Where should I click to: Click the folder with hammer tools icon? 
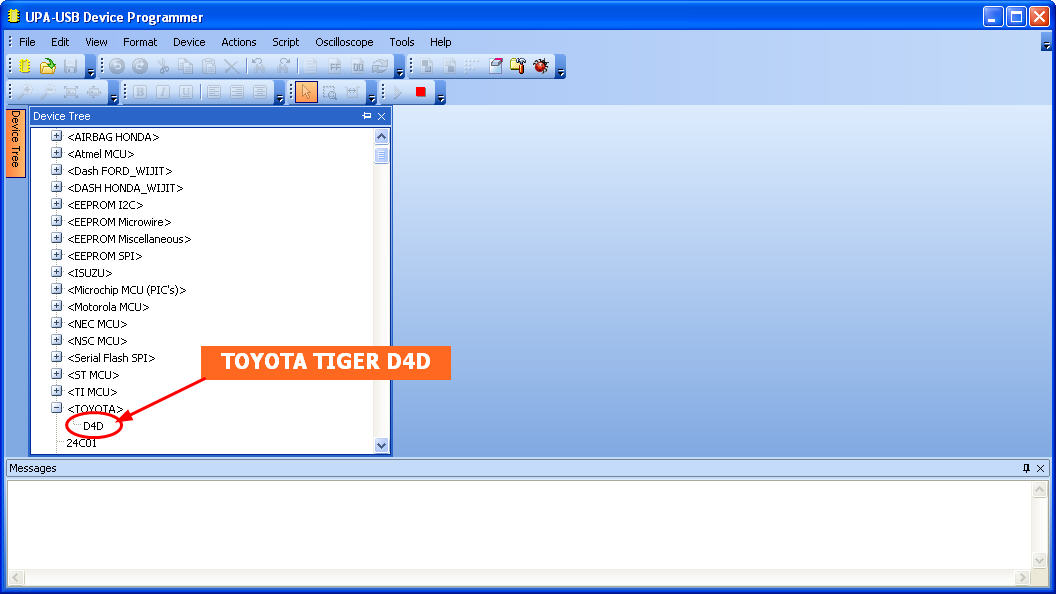pyautogui.click(x=518, y=66)
